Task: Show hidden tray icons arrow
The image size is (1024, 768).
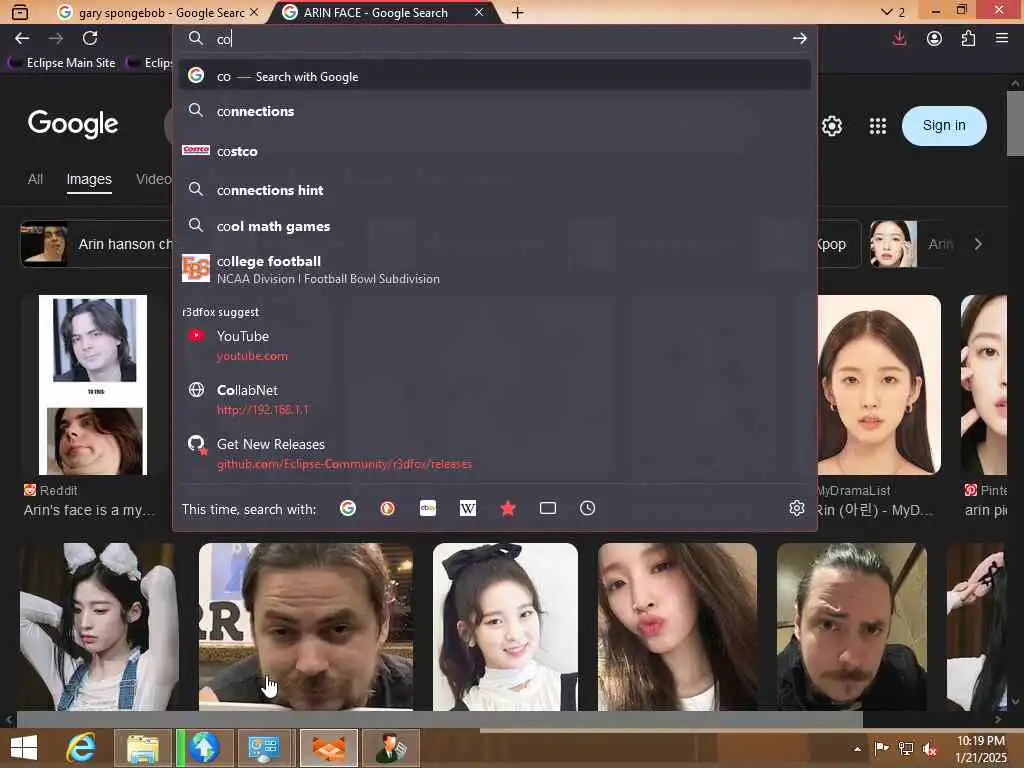Action: [857, 748]
